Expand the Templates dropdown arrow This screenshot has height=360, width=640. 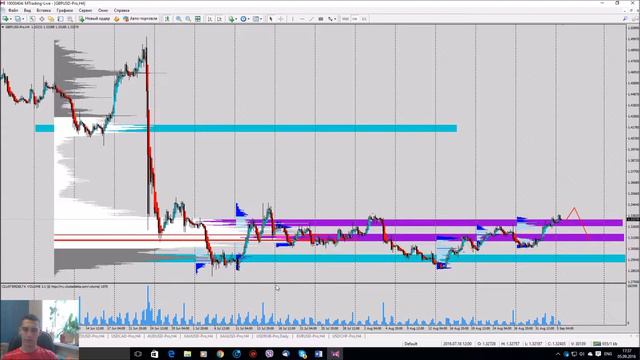(x=261, y=19)
